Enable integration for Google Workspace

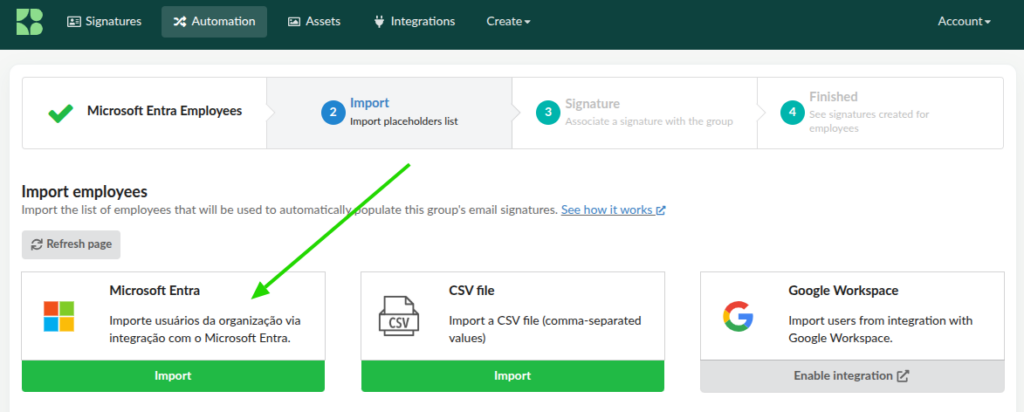pyautogui.click(x=851, y=376)
